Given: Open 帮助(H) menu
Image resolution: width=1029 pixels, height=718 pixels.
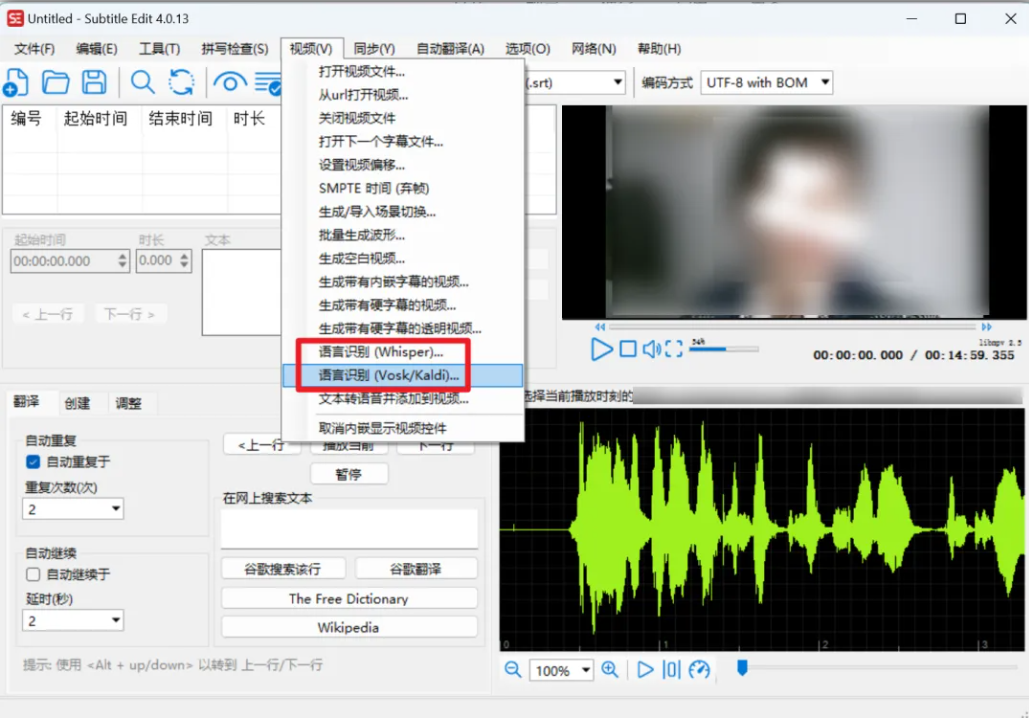Looking at the screenshot, I should [660, 49].
